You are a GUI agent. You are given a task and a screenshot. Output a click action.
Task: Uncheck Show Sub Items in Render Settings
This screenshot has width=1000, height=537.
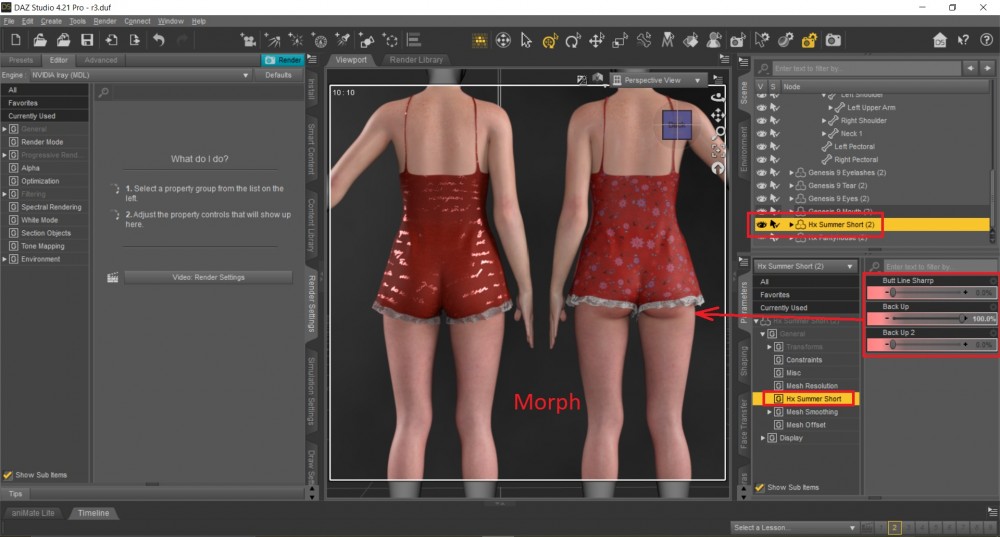click(8, 475)
